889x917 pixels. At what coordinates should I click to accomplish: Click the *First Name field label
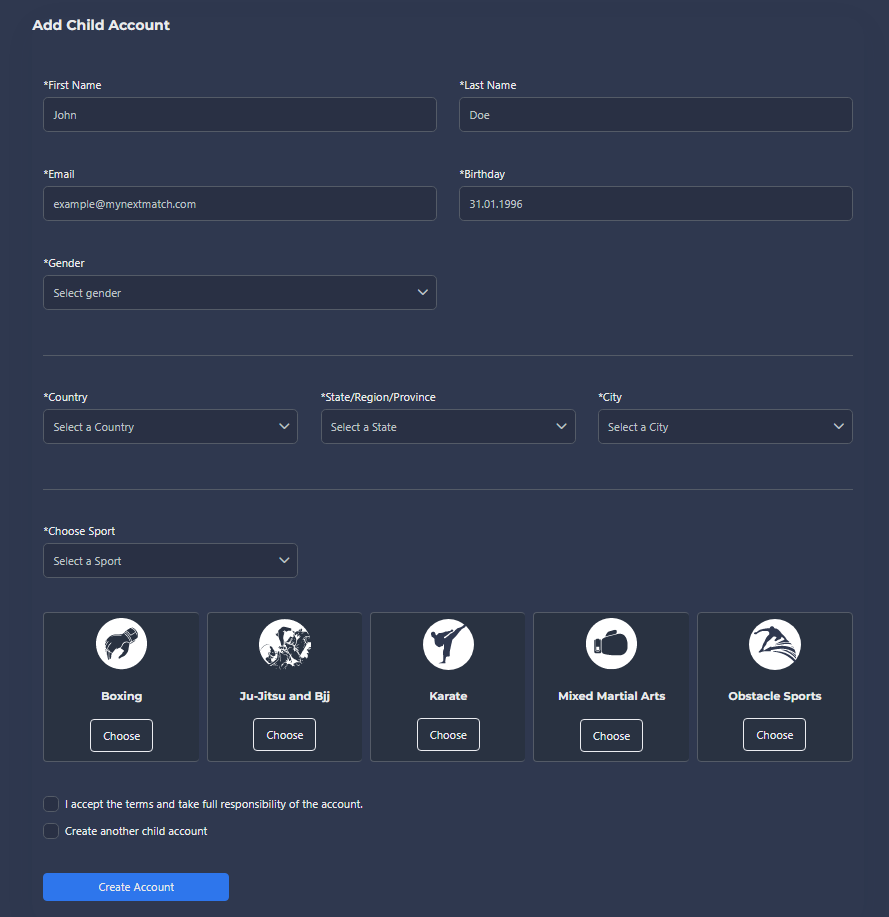pyautogui.click(x=73, y=85)
